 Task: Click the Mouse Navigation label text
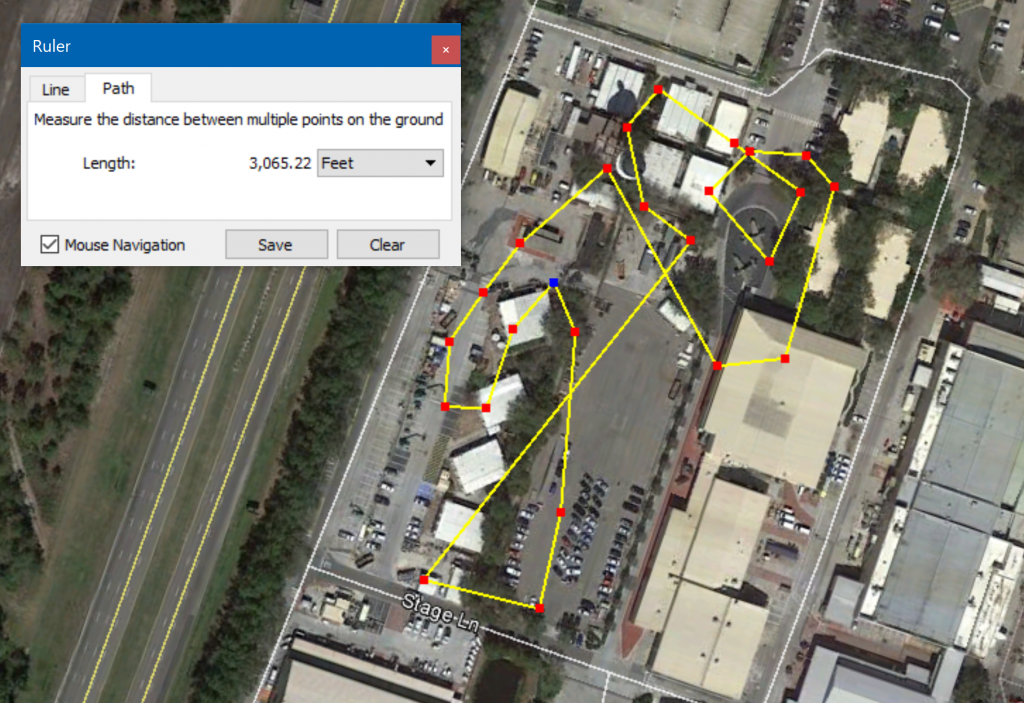point(125,245)
